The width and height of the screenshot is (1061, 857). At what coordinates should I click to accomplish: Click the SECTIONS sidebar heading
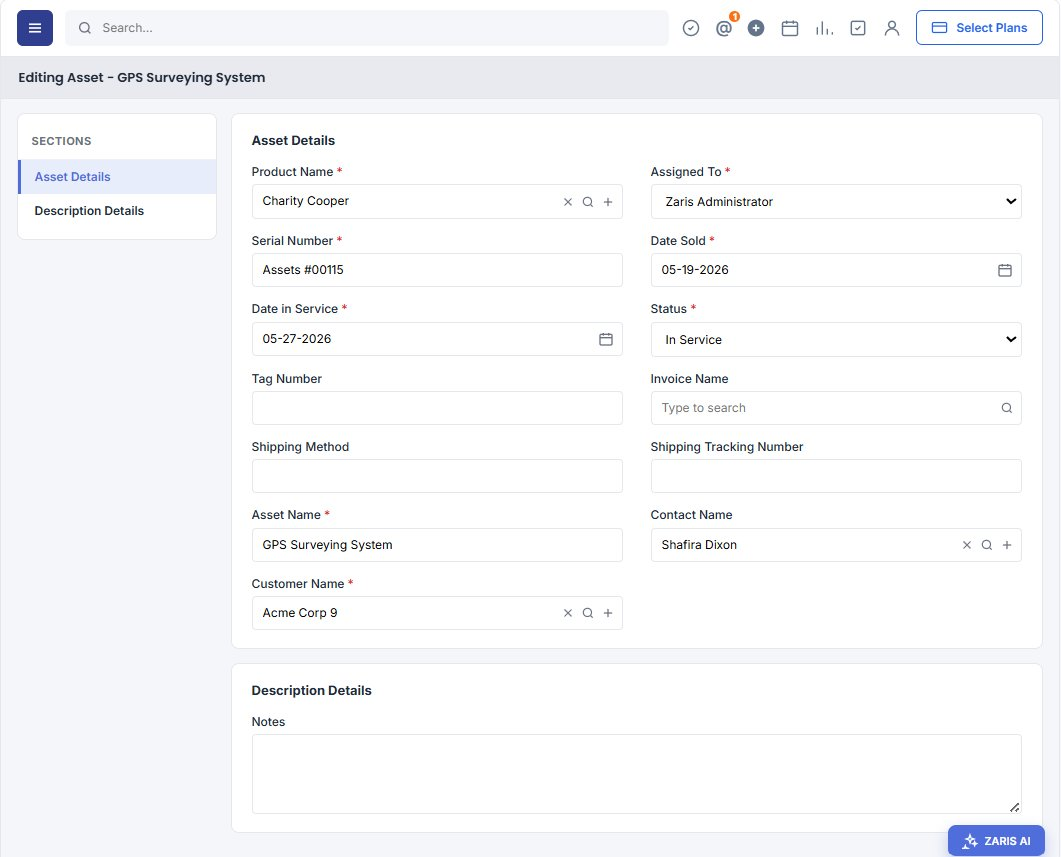click(62, 141)
